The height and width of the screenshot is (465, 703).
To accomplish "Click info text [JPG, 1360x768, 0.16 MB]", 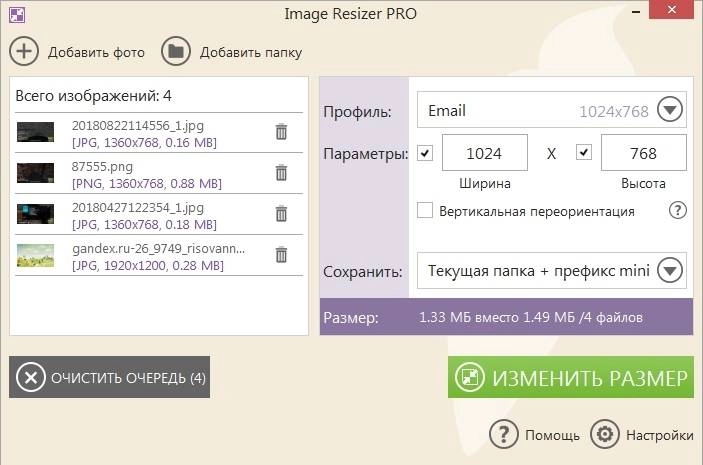I will 144,143.
